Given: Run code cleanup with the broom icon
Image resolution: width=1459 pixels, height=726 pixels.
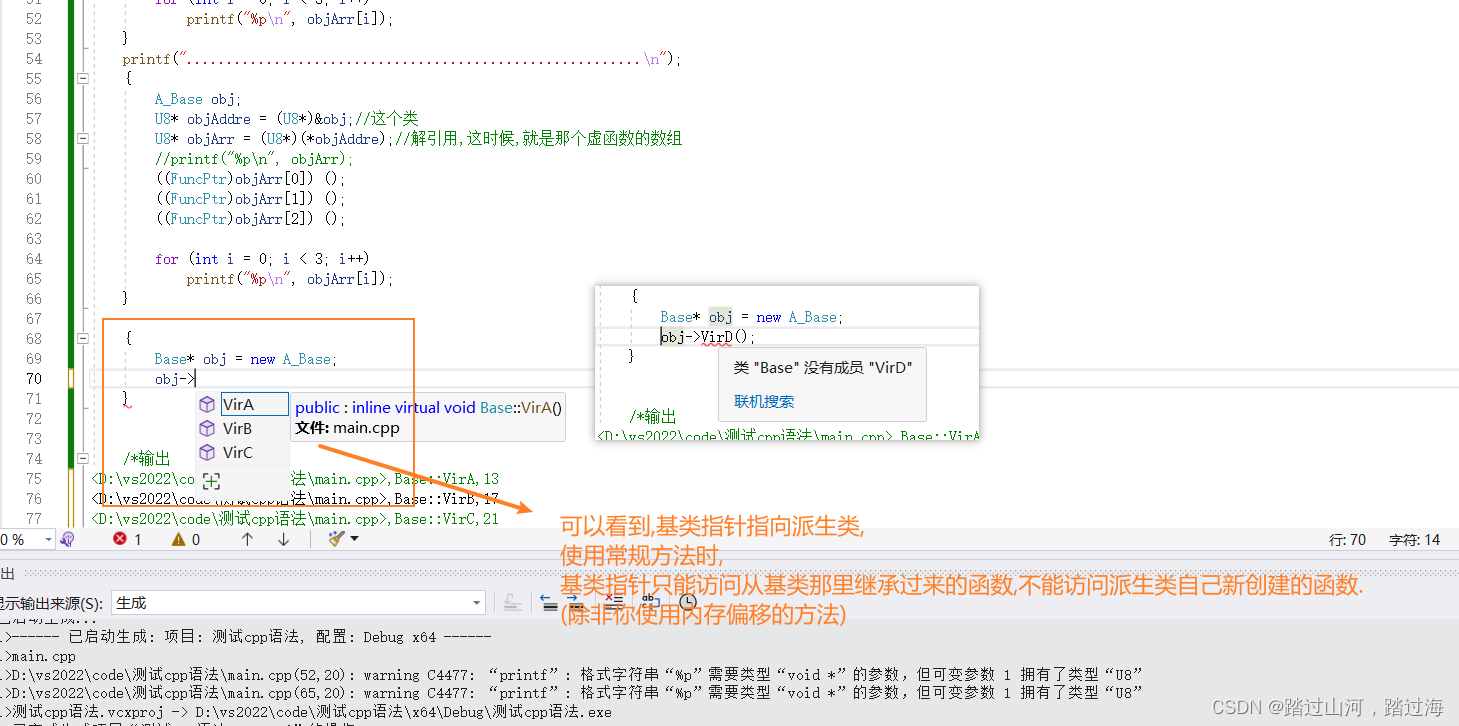Looking at the screenshot, I should [337, 539].
